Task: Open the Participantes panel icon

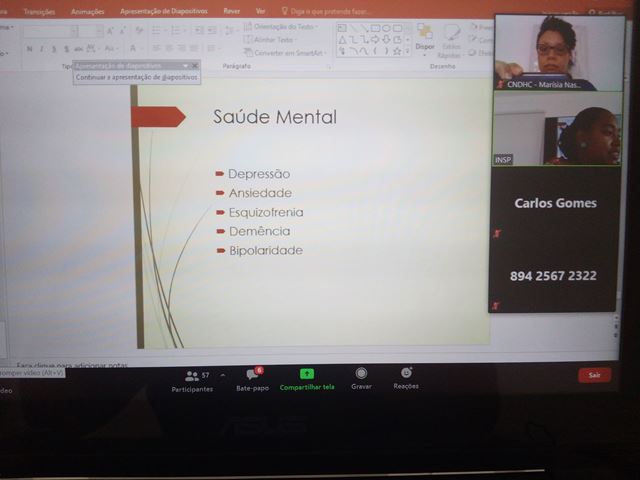Action: coord(190,375)
